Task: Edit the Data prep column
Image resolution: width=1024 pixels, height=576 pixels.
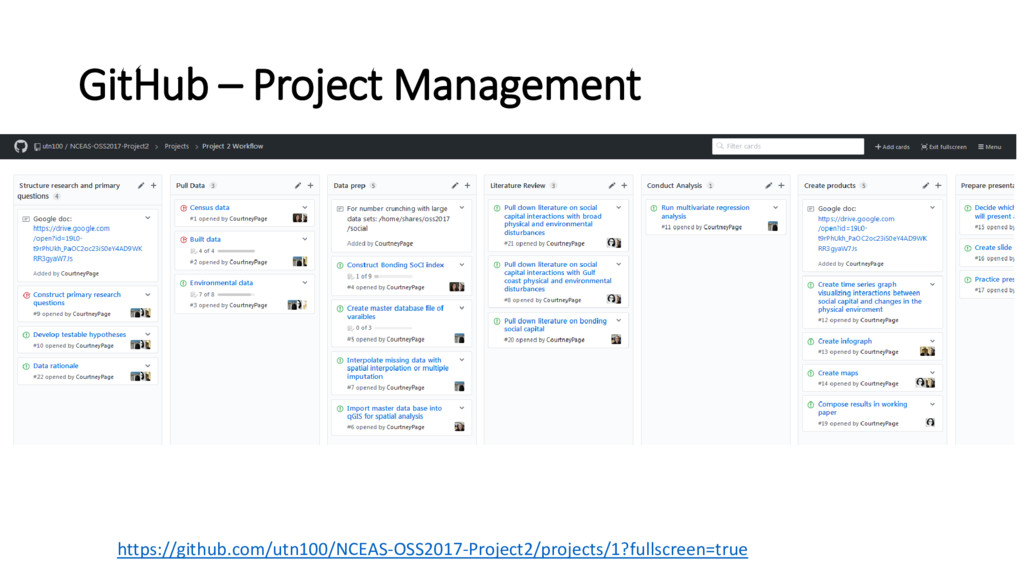Action: (455, 185)
